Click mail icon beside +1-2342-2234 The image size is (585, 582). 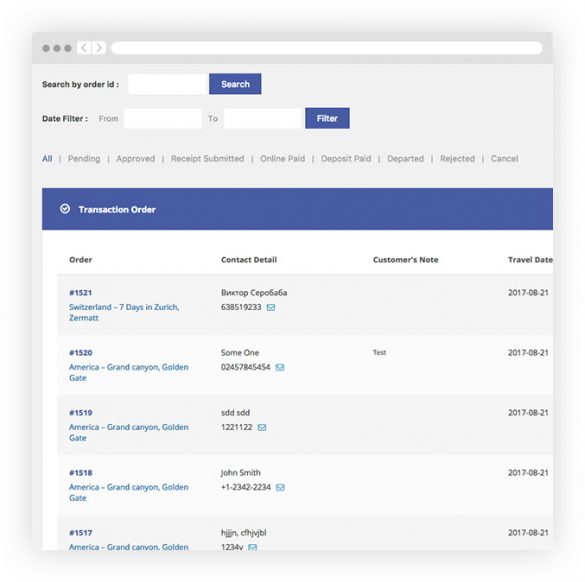click(280, 488)
